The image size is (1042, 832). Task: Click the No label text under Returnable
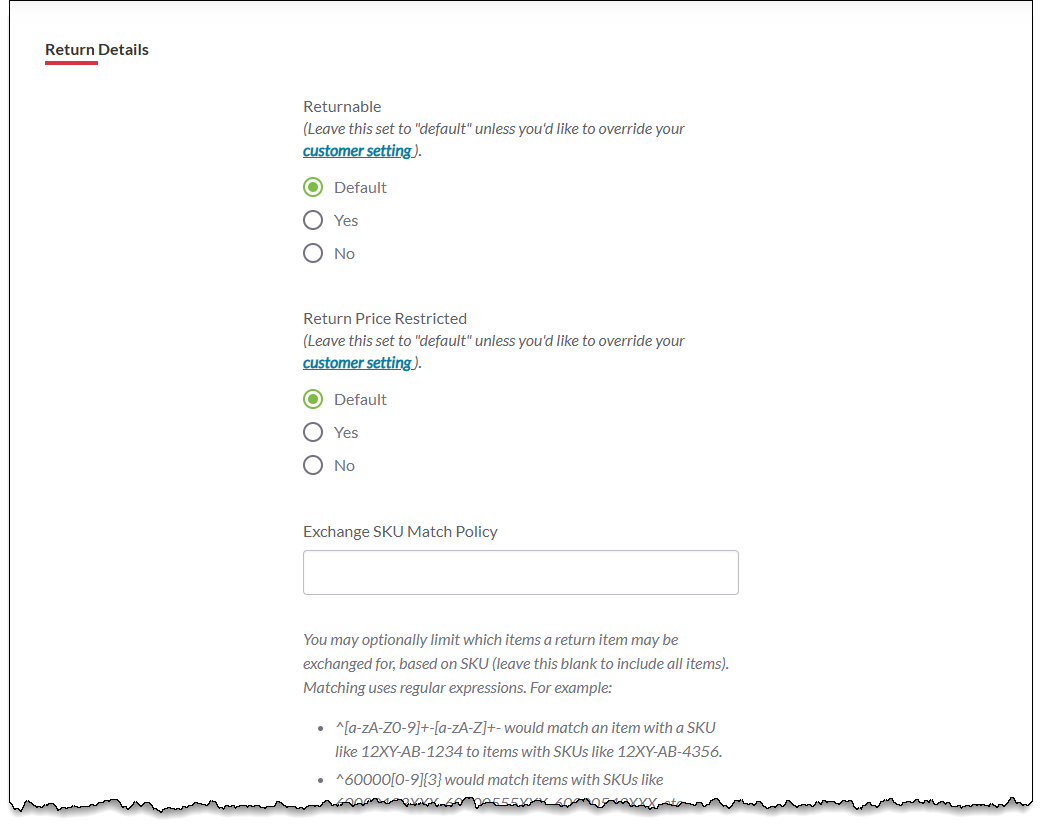click(x=344, y=253)
